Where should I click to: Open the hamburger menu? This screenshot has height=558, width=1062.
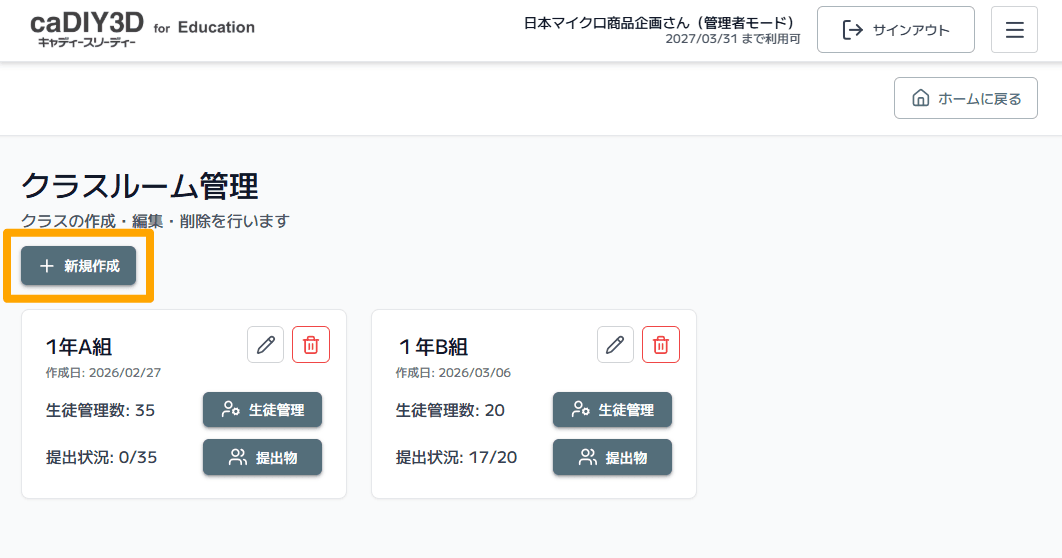pyautogui.click(x=1014, y=30)
